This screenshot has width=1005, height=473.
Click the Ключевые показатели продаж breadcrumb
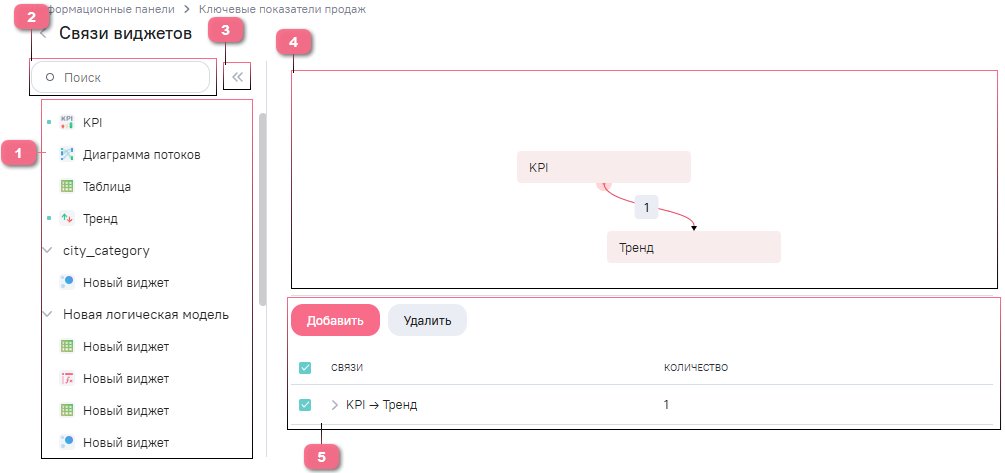point(275,9)
